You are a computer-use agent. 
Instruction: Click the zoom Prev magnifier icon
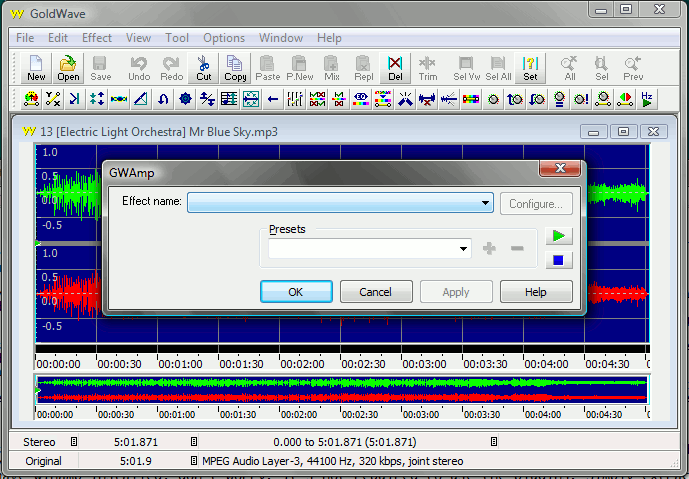coord(633,68)
